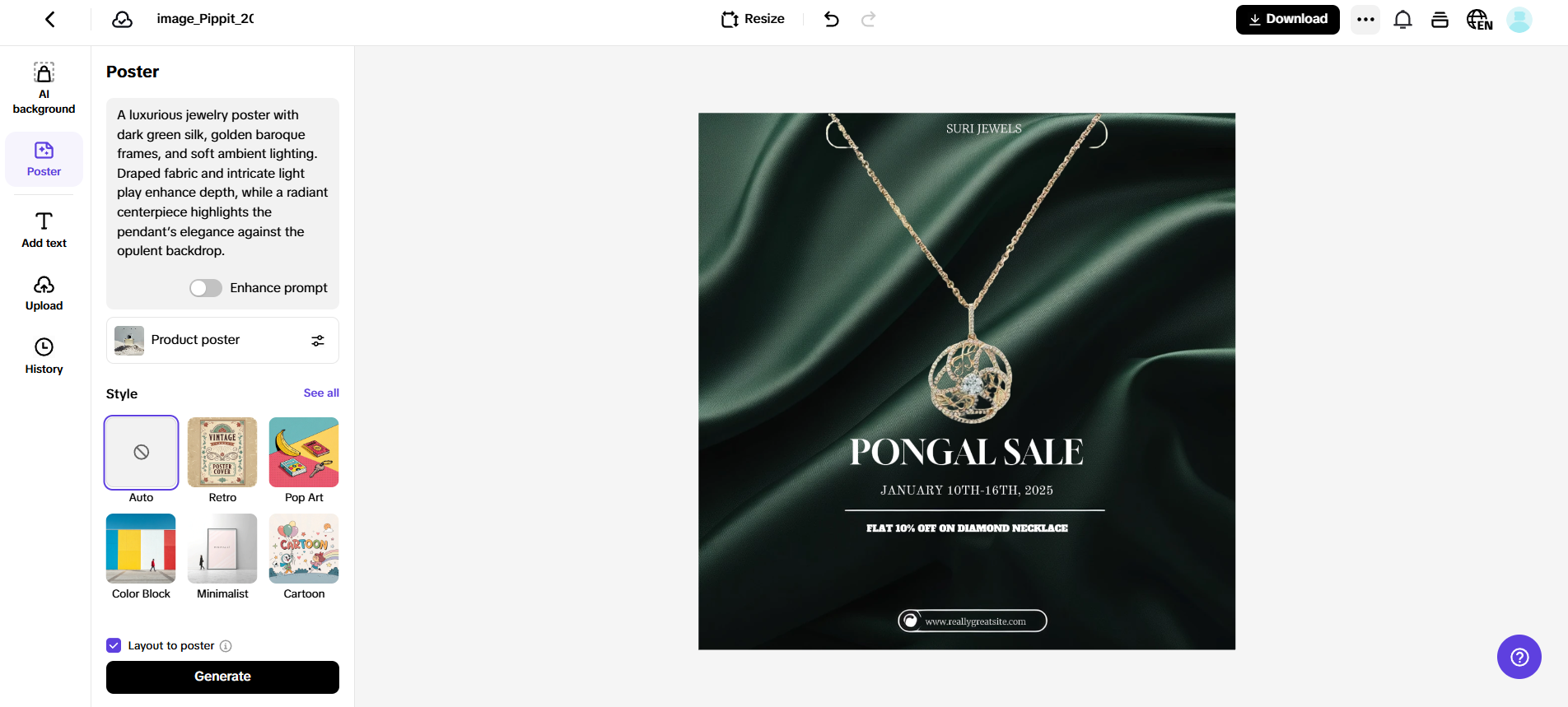Click the back arrow icon
The image size is (1568, 707).
click(x=50, y=19)
